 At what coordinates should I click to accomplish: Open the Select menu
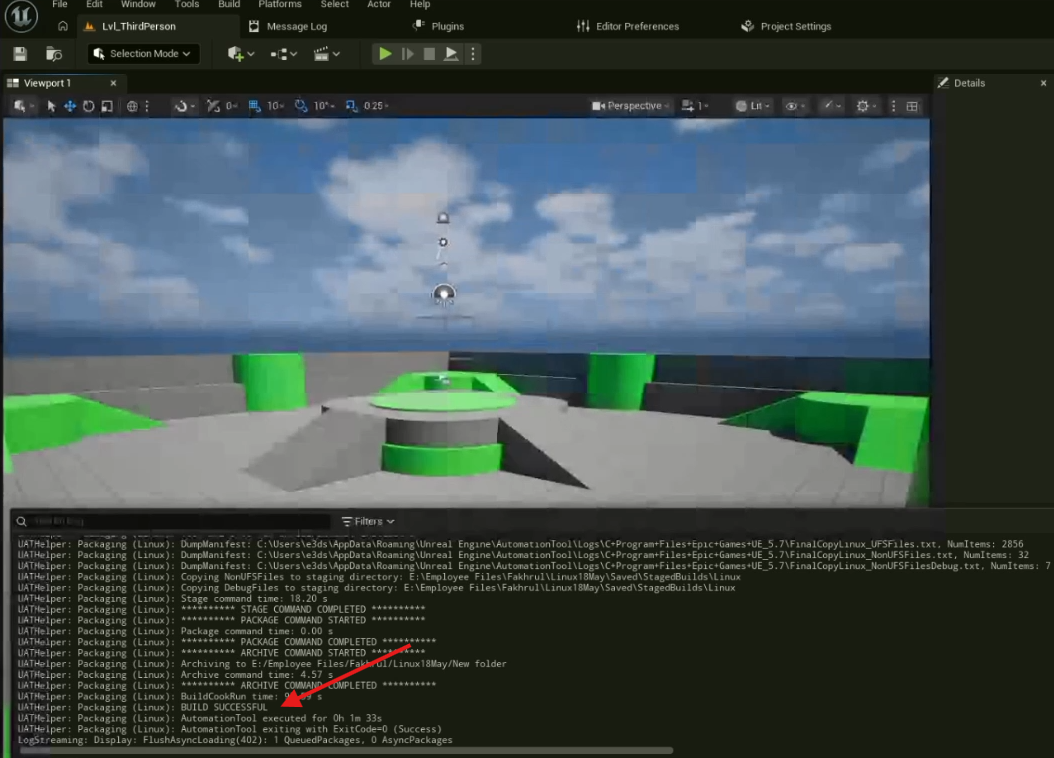(334, 4)
